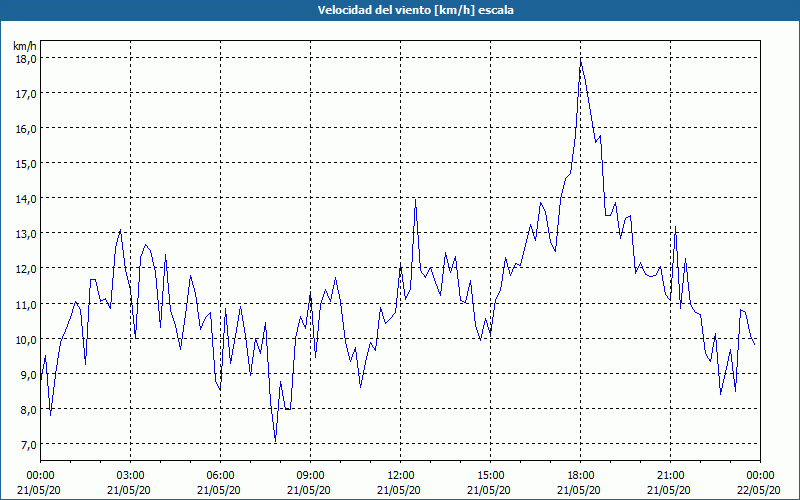Click the 06:00 time axis label
Image resolution: width=800 pixels, height=500 pixels.
tap(220, 476)
